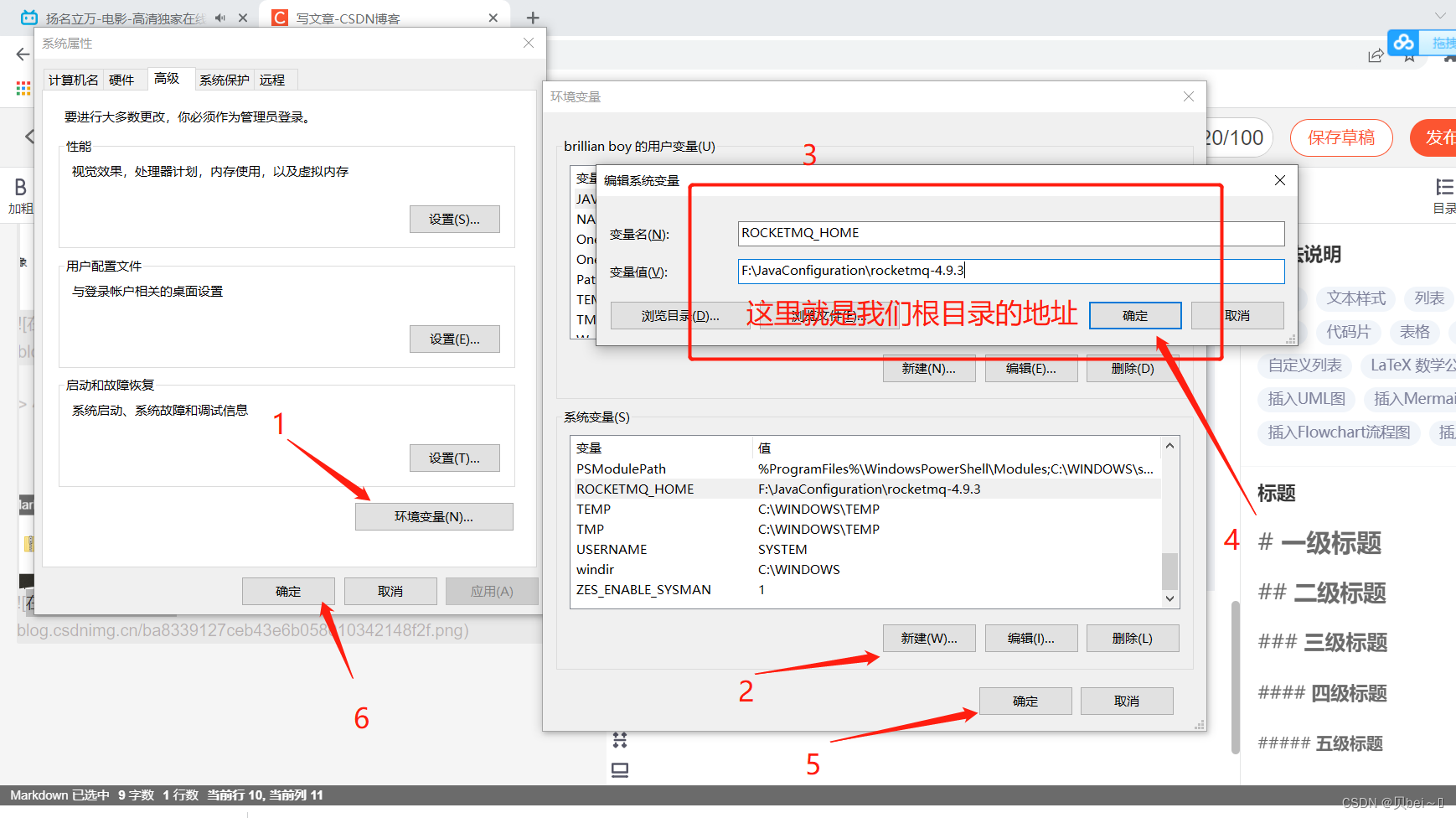Click 取消 in 环境变量 dialog
The width and height of the screenshot is (1456, 818).
pos(1127,701)
